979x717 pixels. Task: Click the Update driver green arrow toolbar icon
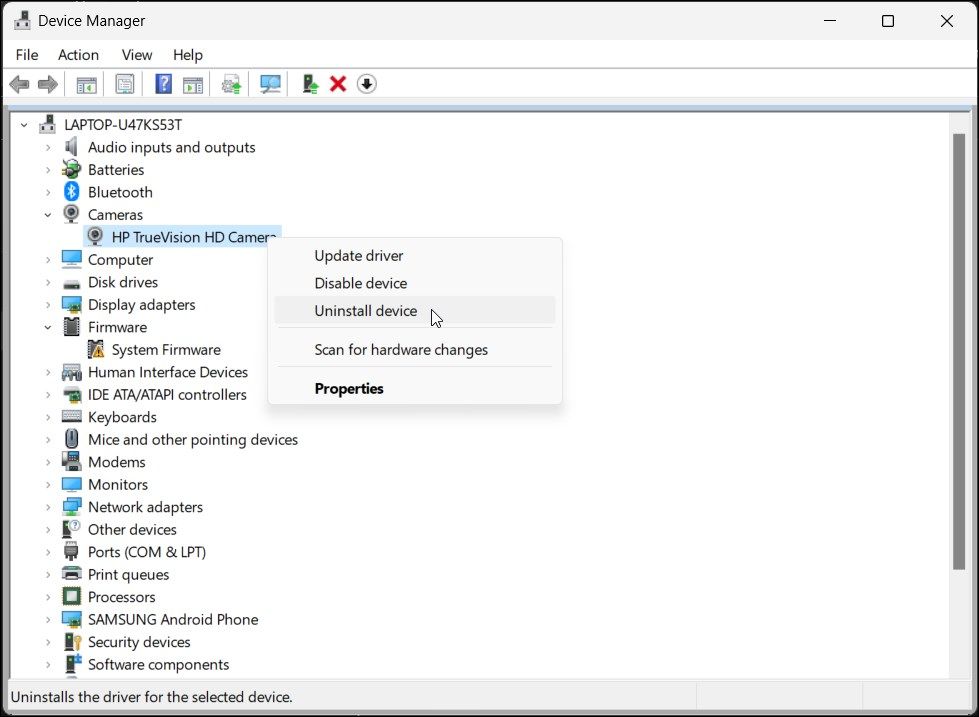click(x=310, y=84)
